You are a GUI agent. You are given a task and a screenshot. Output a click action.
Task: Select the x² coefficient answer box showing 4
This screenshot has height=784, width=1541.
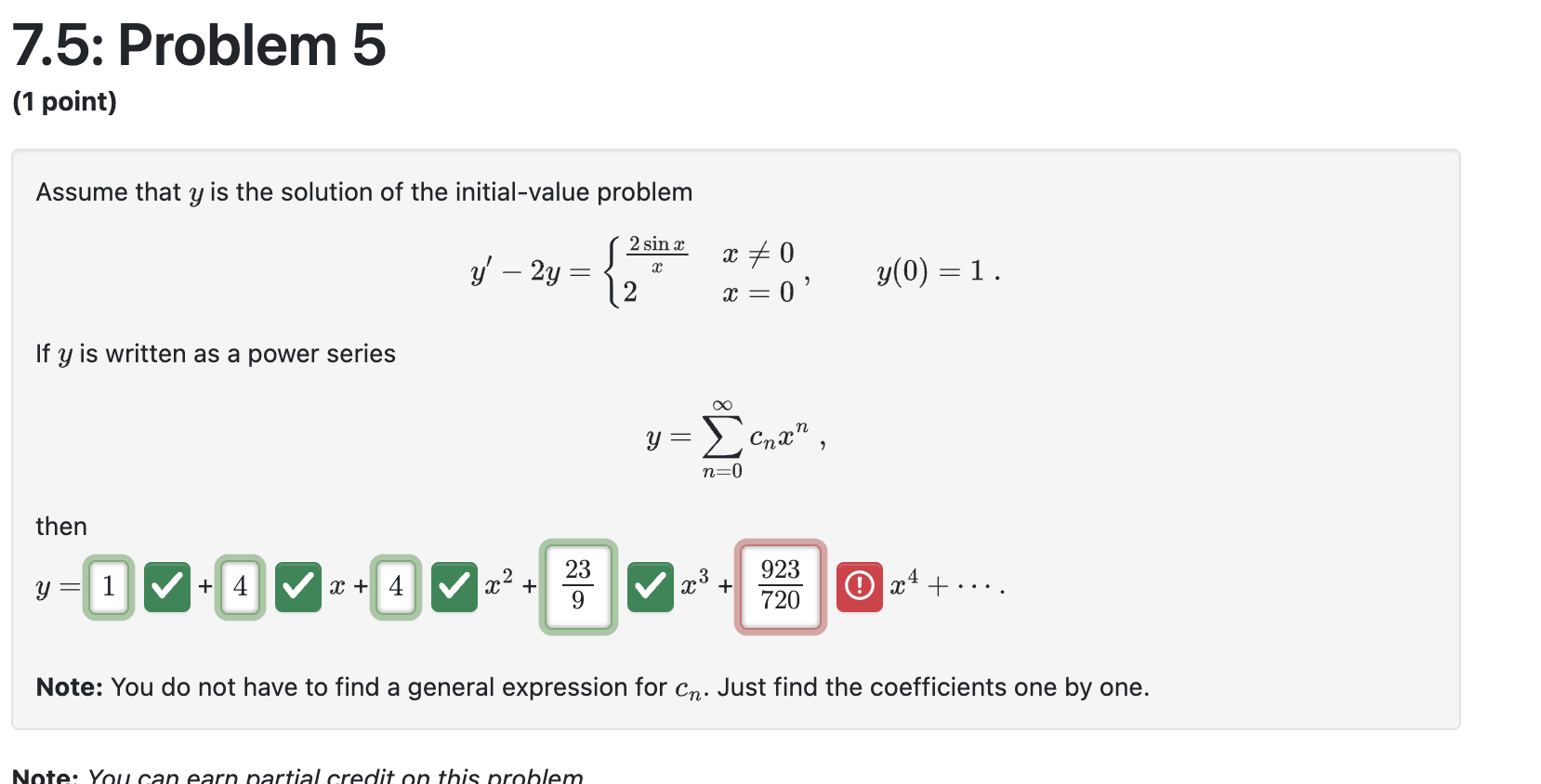point(396,586)
